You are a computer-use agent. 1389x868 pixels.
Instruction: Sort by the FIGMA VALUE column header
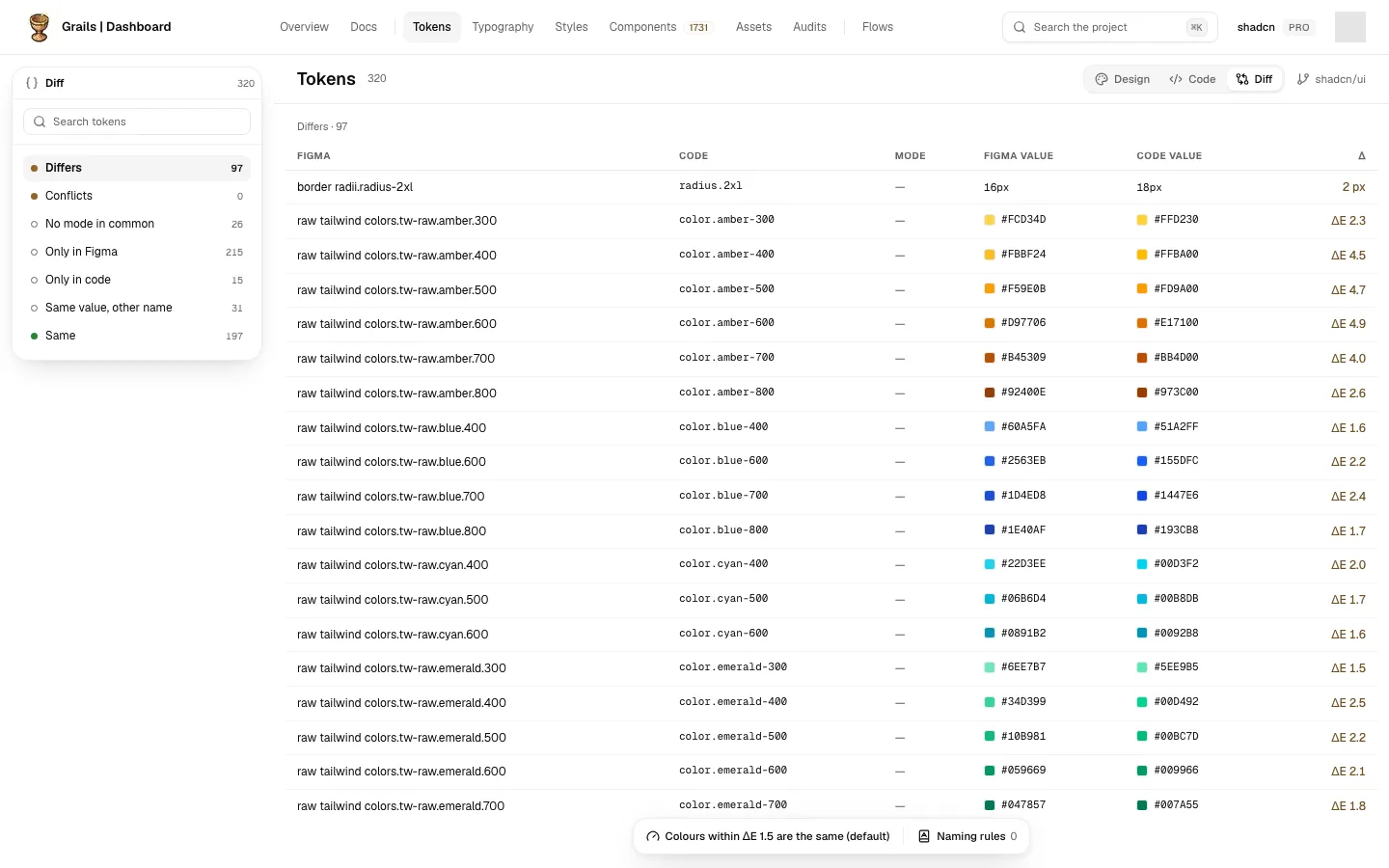[1019, 155]
